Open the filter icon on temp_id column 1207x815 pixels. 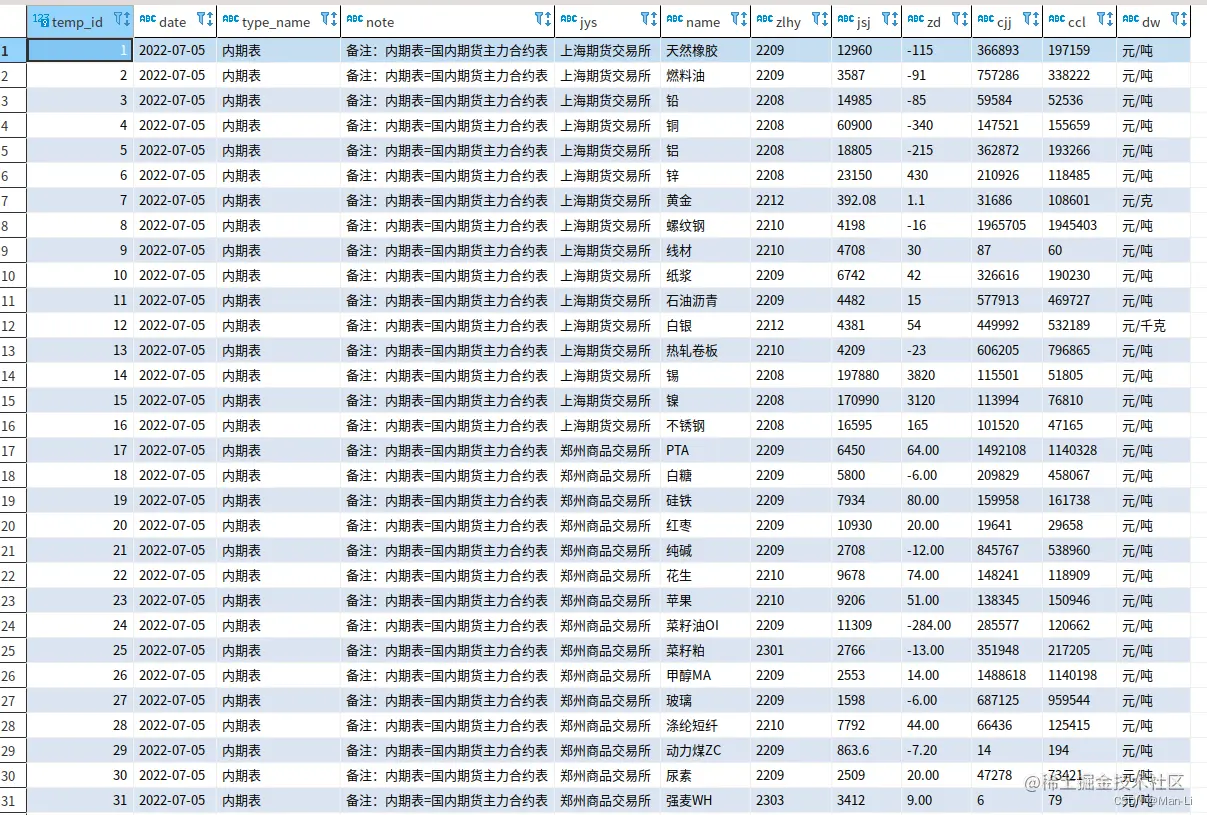(x=118, y=19)
